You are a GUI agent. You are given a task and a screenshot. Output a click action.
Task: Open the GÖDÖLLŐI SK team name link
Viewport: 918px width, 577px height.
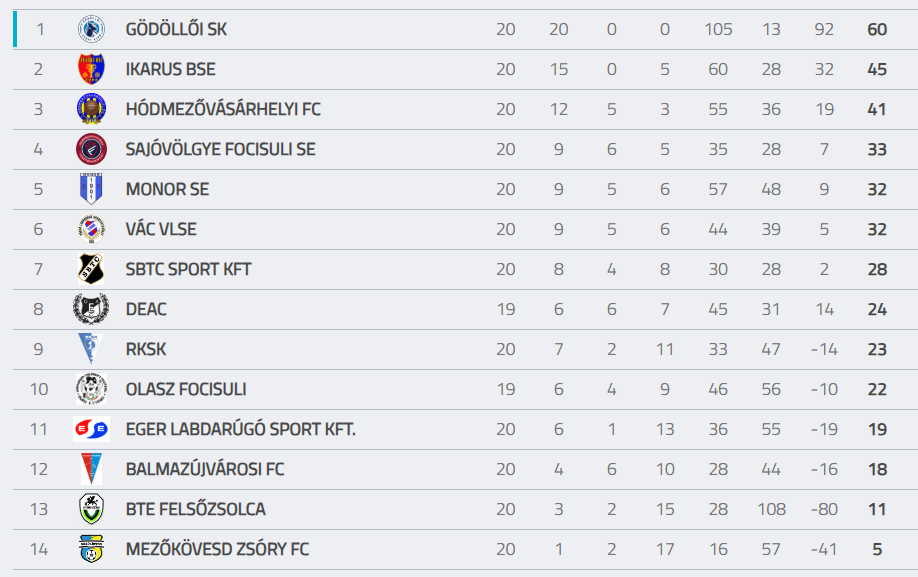[x=176, y=29]
